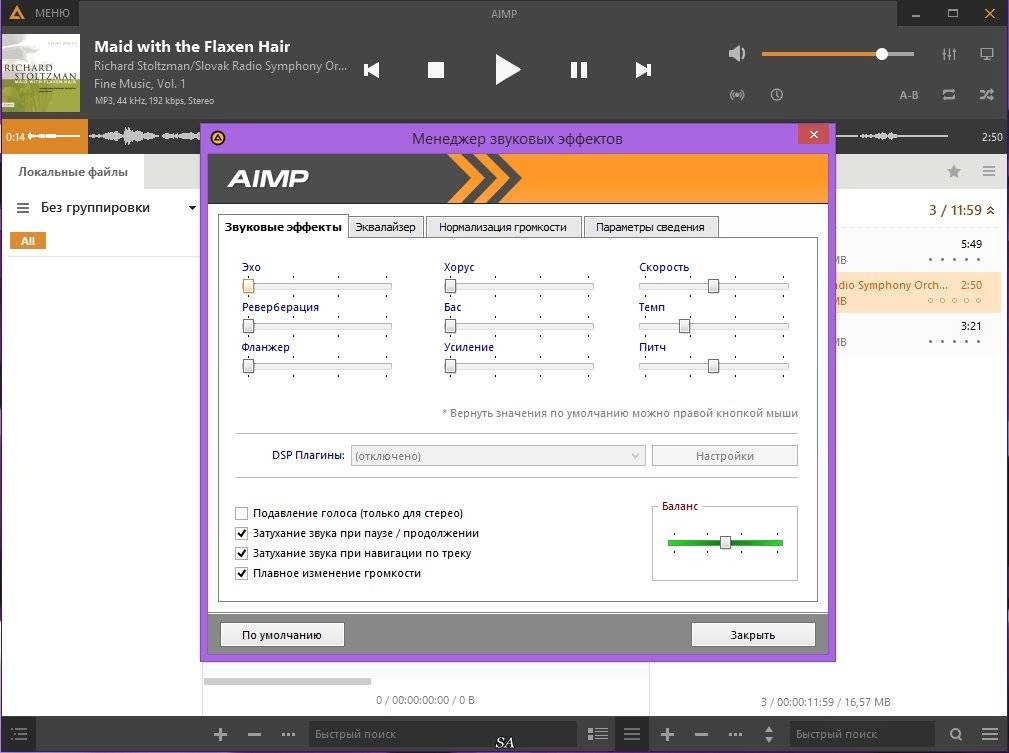The width and height of the screenshot is (1009, 753).
Task: Click the right Быстрый поиск field
Action: (x=862, y=734)
